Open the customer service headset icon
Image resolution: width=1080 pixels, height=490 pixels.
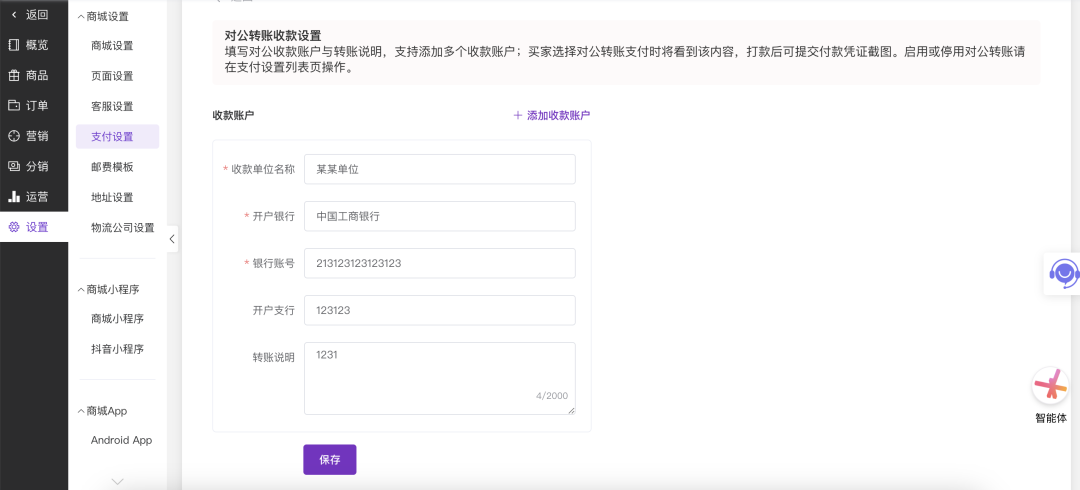(x=1063, y=274)
